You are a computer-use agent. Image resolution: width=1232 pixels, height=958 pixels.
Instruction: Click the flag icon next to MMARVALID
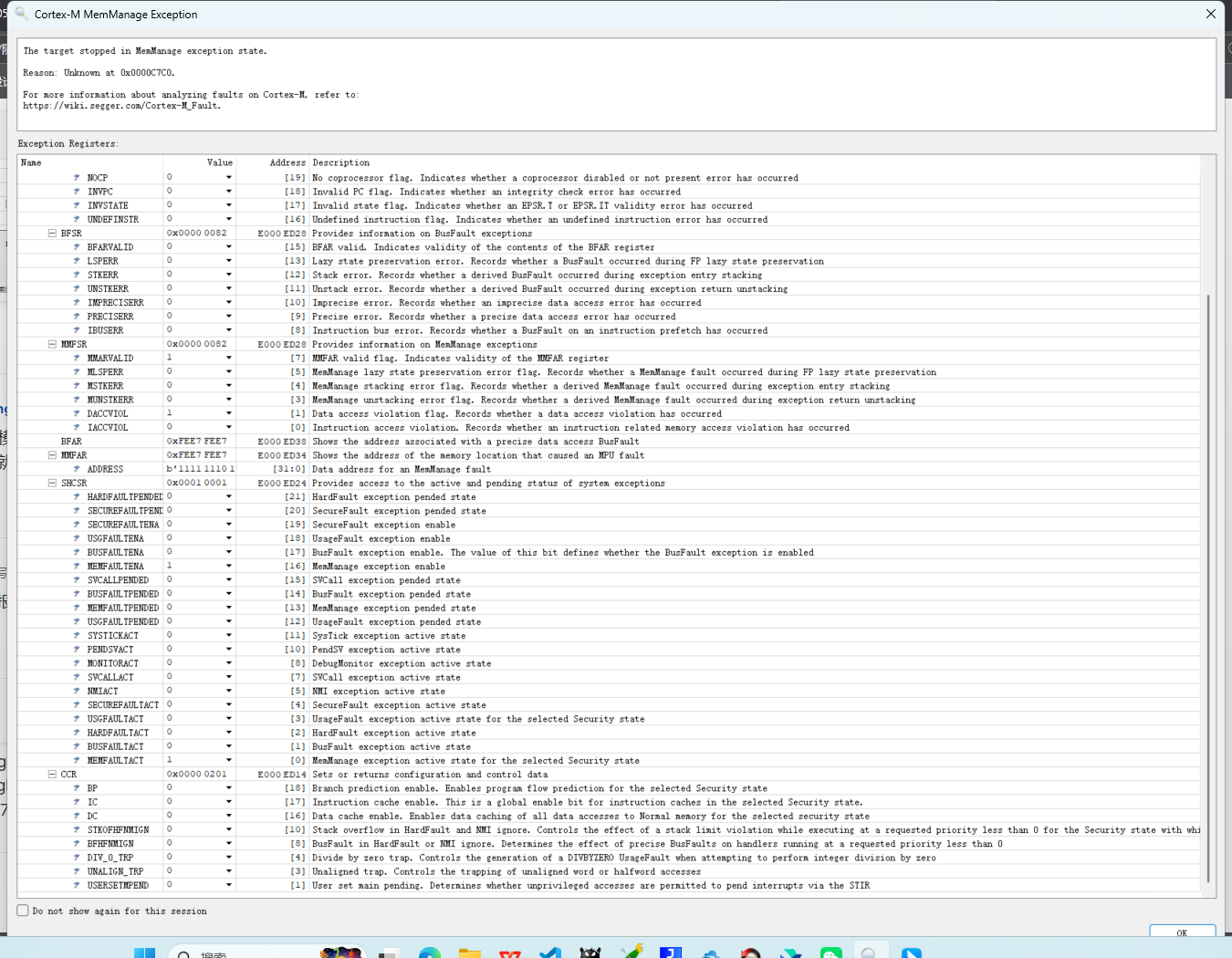click(77, 358)
